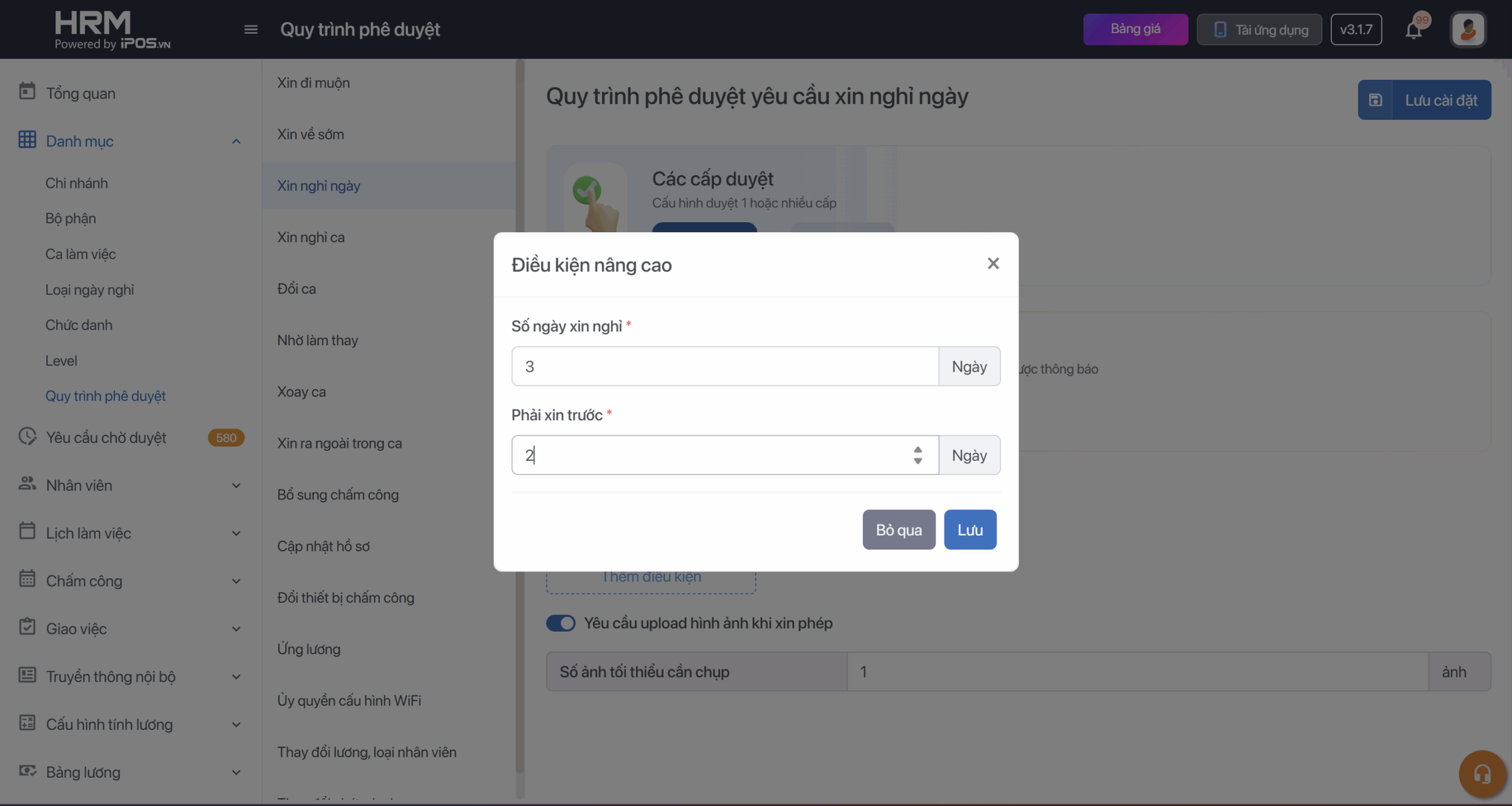
Task: Open the Ứng lương approval item
Action: pyautogui.click(x=309, y=649)
